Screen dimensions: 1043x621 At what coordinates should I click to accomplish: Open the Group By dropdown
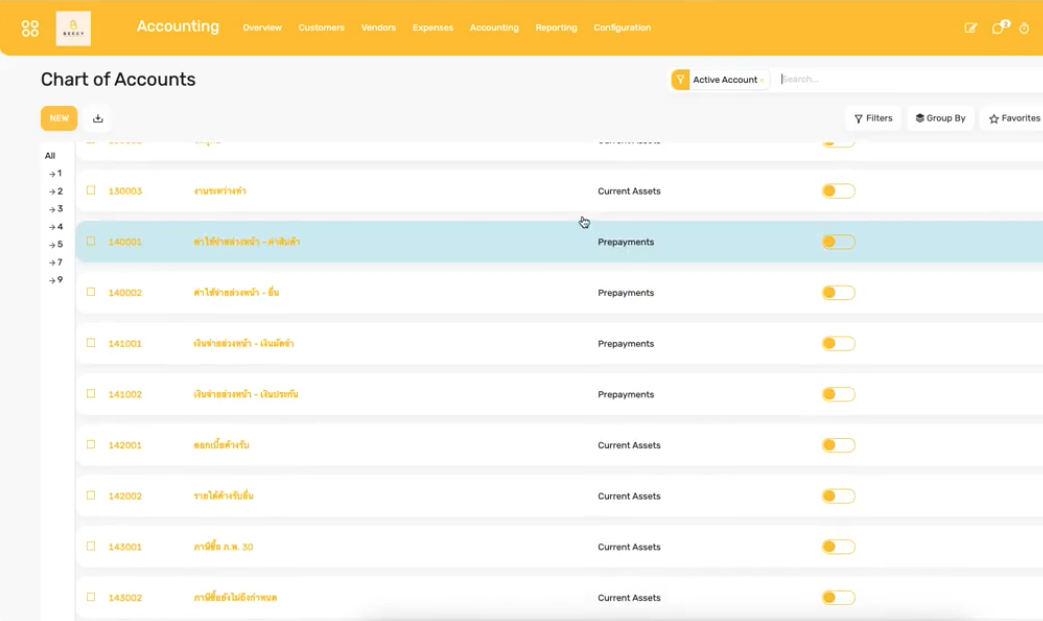pyautogui.click(x=939, y=117)
